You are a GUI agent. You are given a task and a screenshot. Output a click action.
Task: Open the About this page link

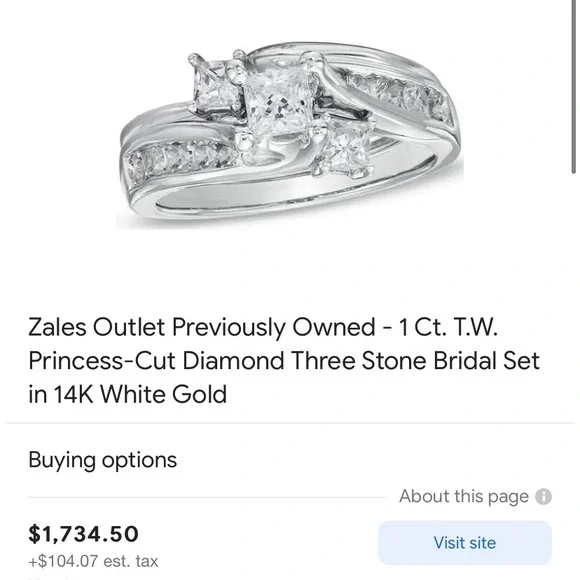click(464, 496)
